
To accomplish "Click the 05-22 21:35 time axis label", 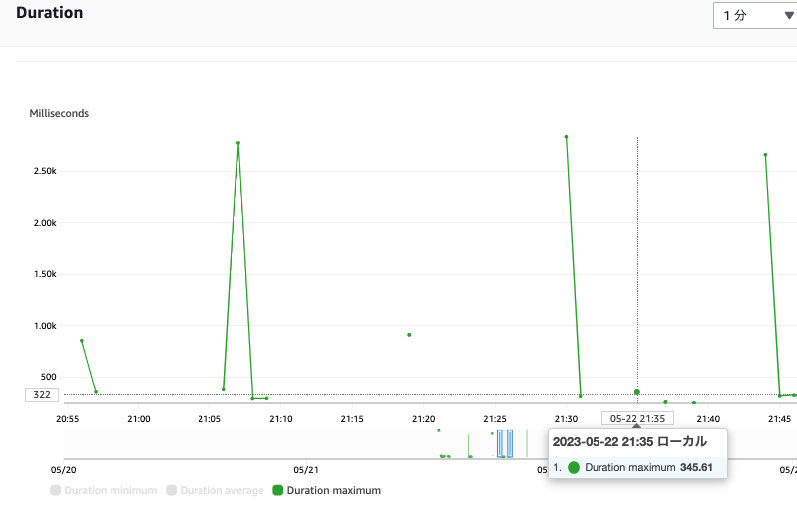I will click(637, 418).
